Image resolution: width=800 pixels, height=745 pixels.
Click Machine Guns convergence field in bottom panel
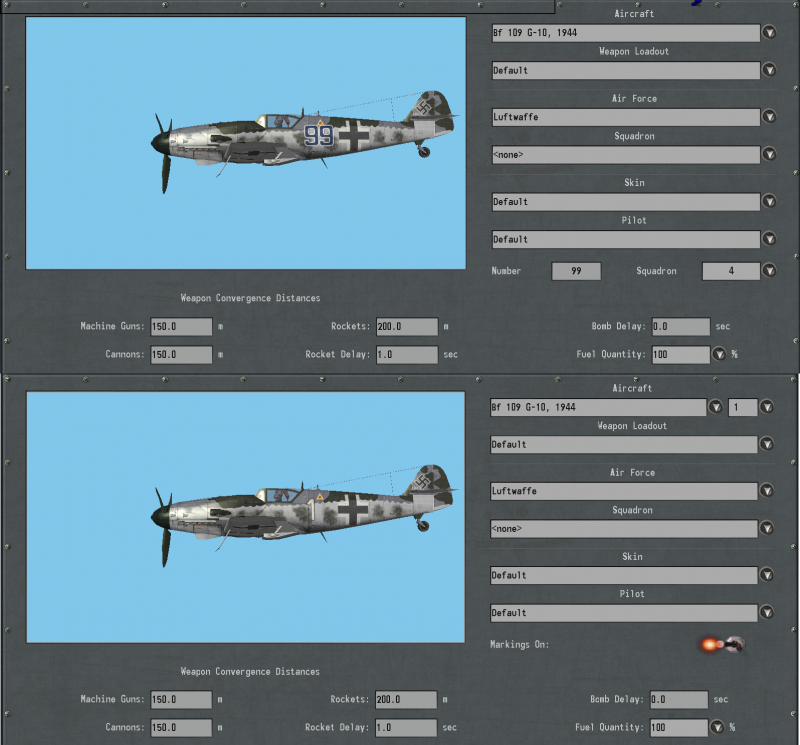click(x=181, y=700)
